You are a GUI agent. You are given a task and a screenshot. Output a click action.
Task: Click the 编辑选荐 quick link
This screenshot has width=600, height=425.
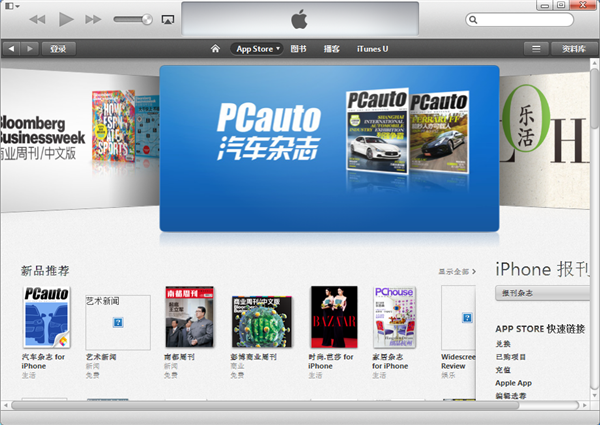[510, 396]
